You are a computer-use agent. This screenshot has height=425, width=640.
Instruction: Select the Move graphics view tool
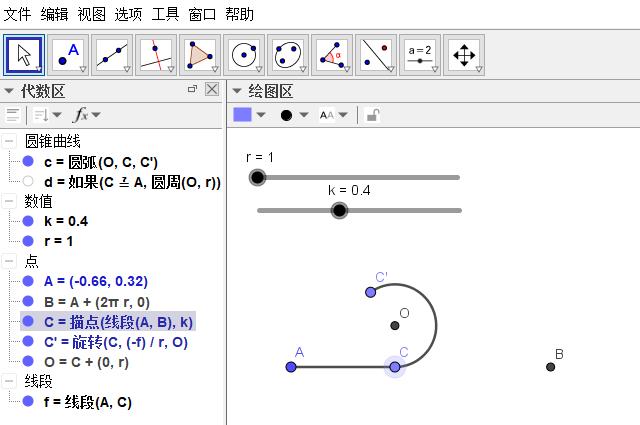[x=464, y=55]
